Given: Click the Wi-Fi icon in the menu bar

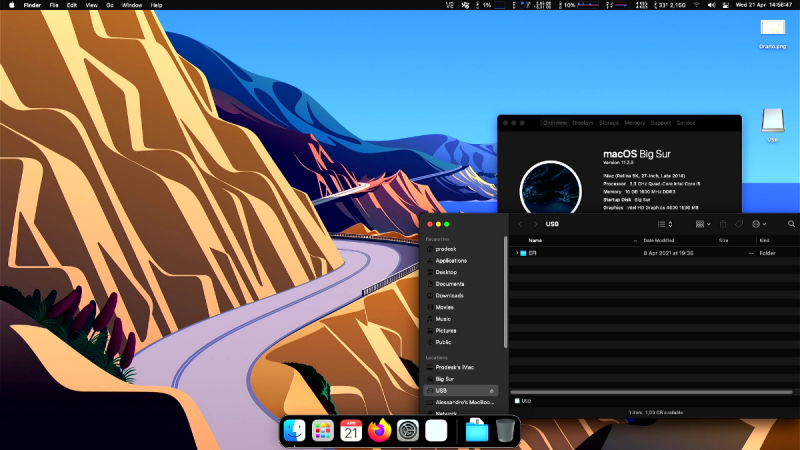Looking at the screenshot, I should 696,5.
